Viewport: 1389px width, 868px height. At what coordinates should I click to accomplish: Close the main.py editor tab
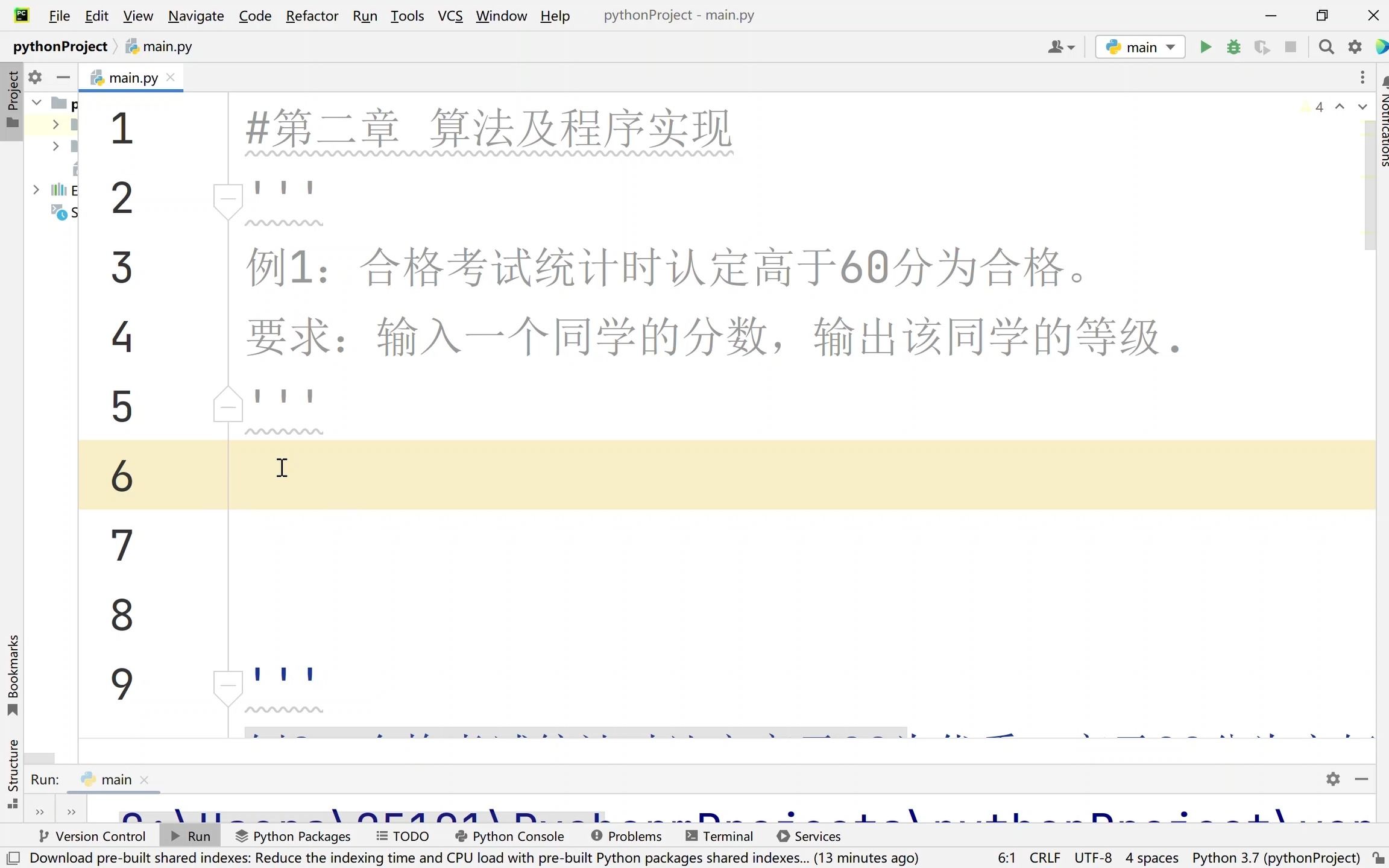(x=171, y=77)
